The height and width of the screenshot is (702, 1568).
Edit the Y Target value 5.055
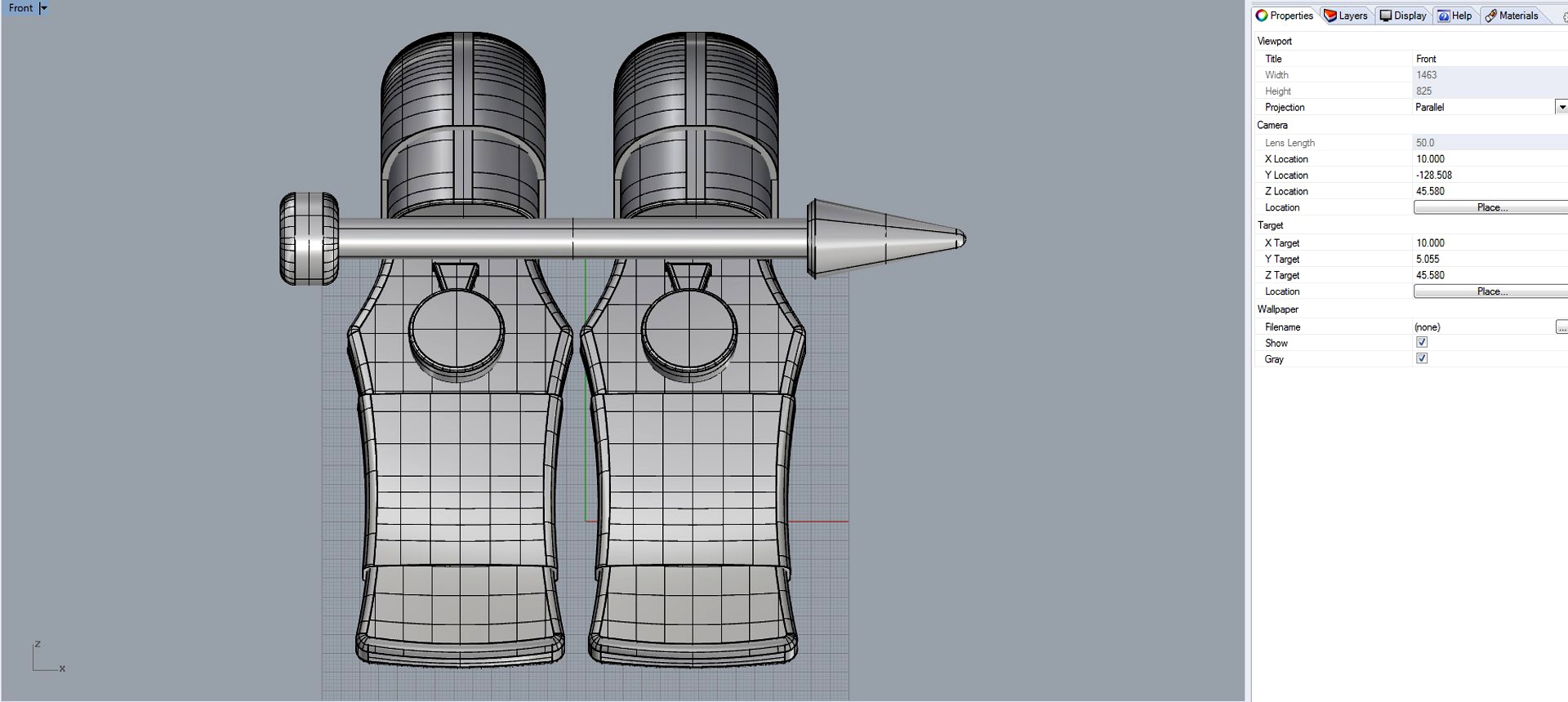click(x=1490, y=260)
